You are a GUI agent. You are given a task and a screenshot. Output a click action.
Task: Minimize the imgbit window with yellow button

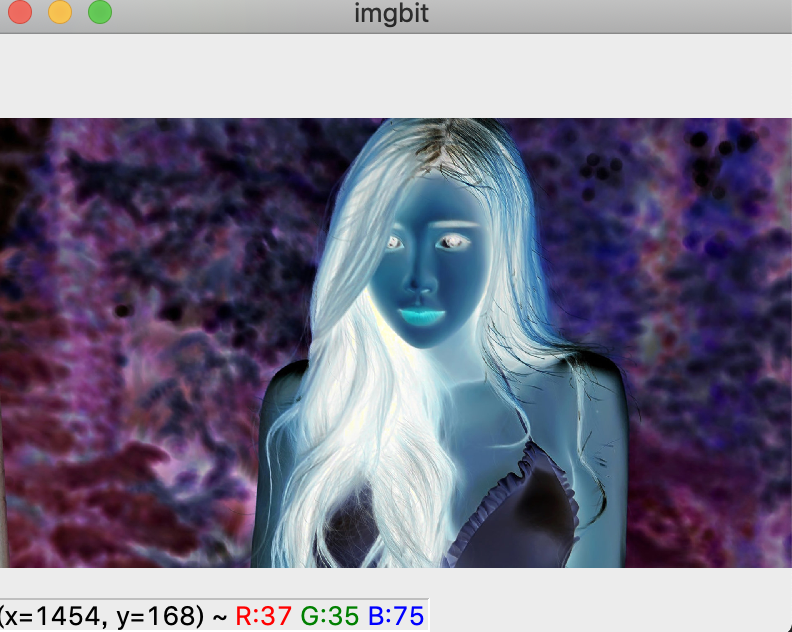click(x=60, y=12)
